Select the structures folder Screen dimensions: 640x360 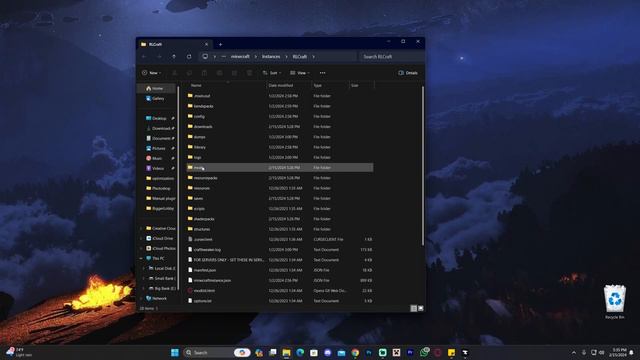[202, 229]
